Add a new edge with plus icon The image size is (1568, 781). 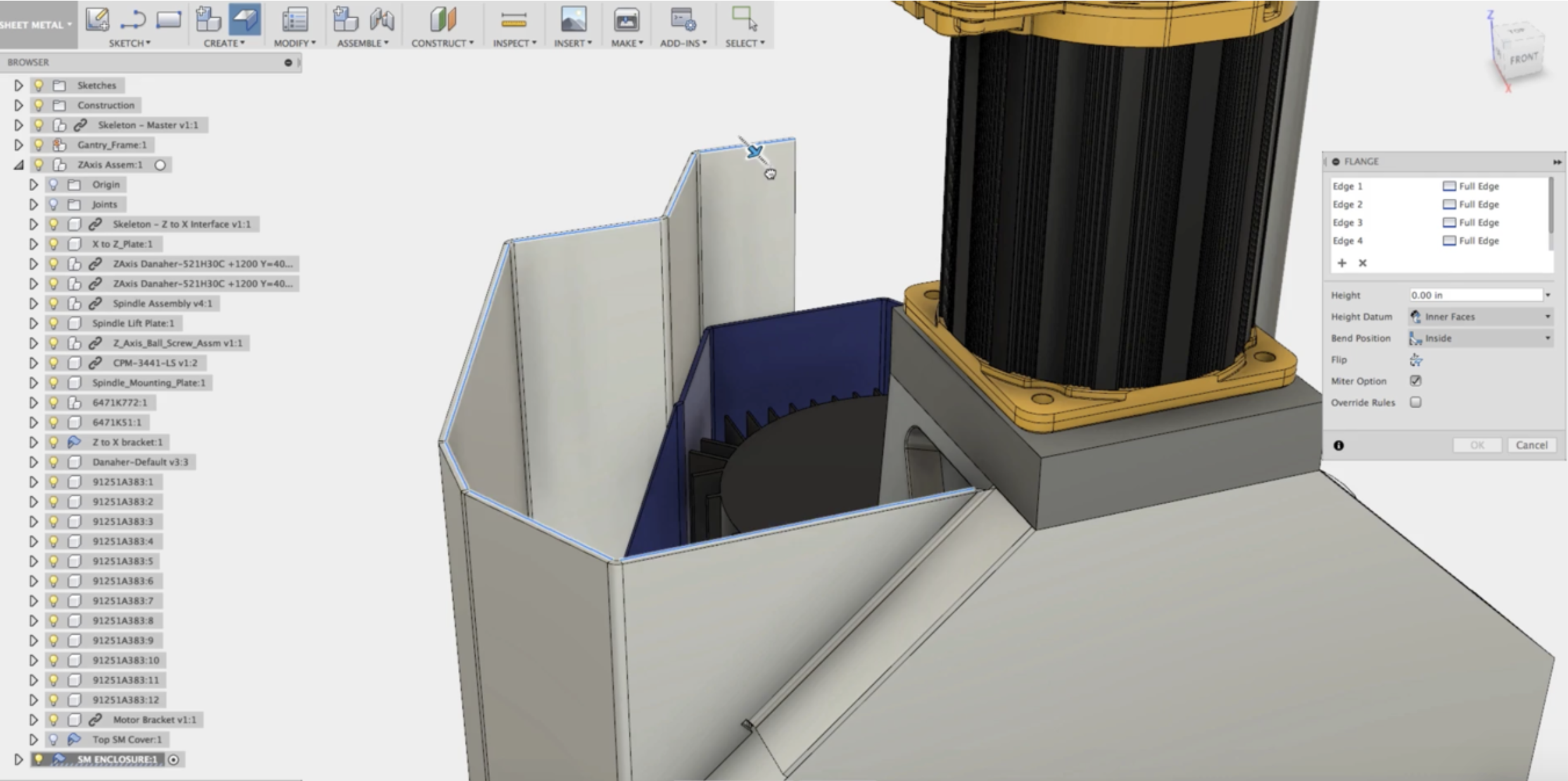1342,263
